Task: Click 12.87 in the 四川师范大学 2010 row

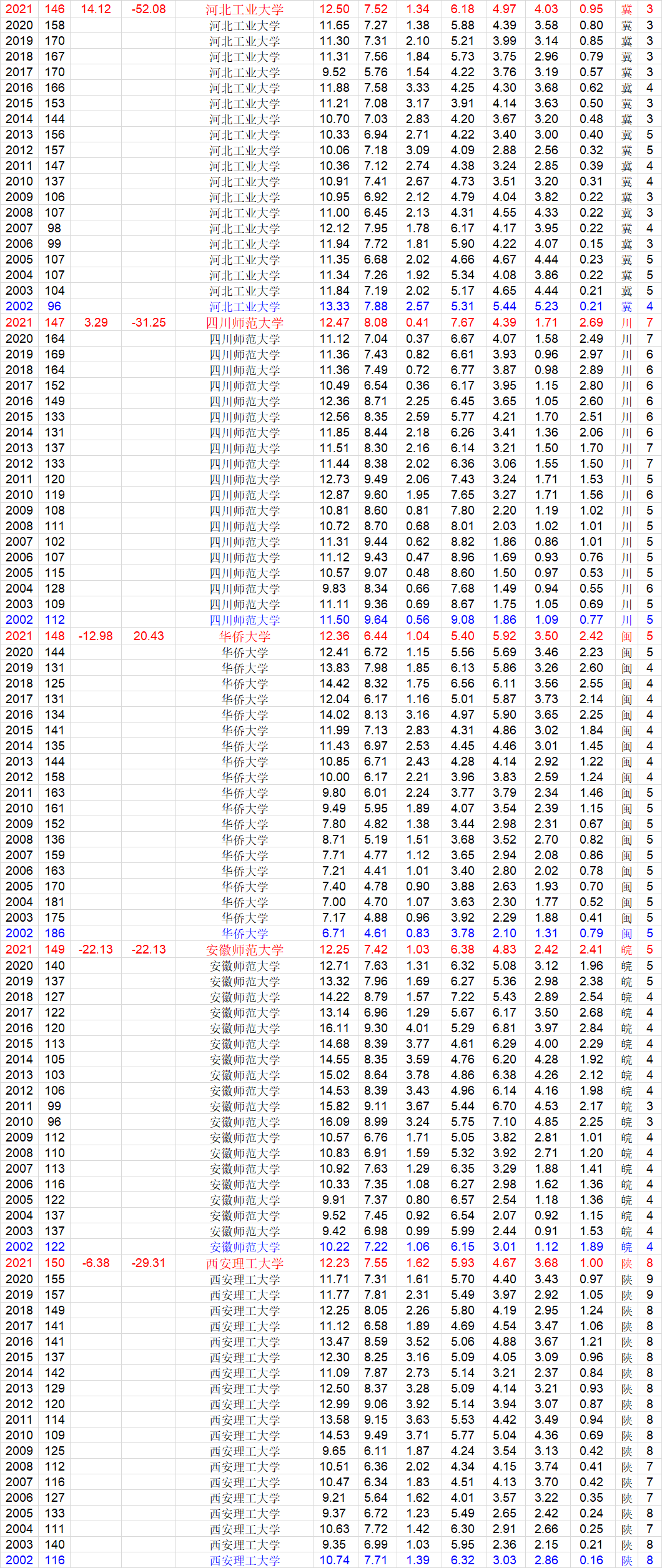Action: [335, 495]
